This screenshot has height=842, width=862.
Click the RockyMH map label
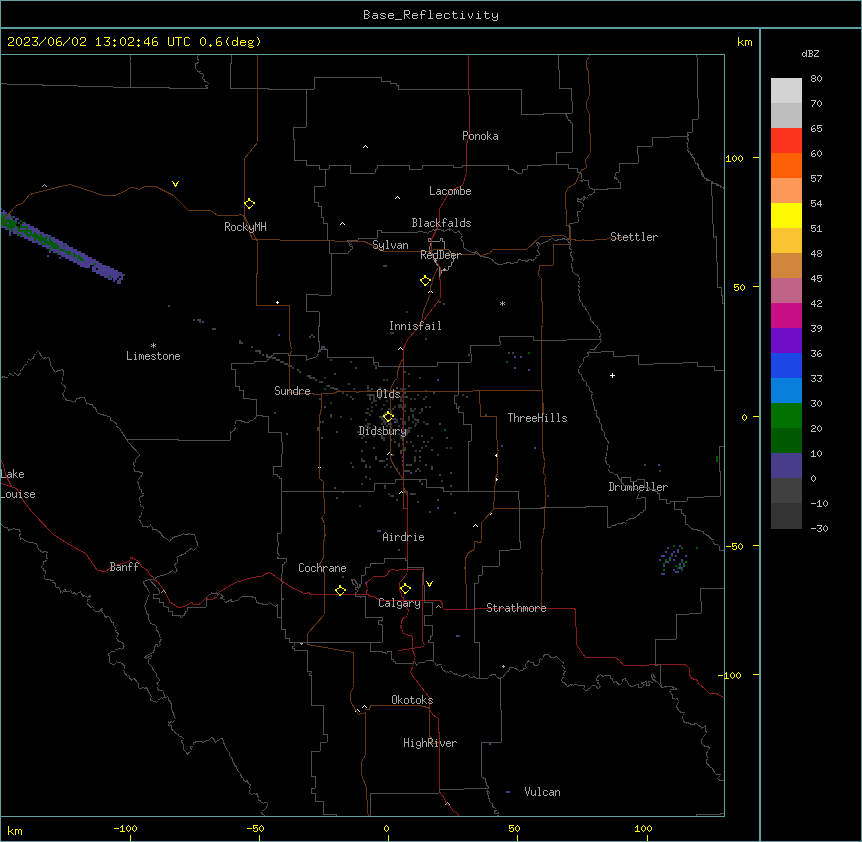pos(245,227)
